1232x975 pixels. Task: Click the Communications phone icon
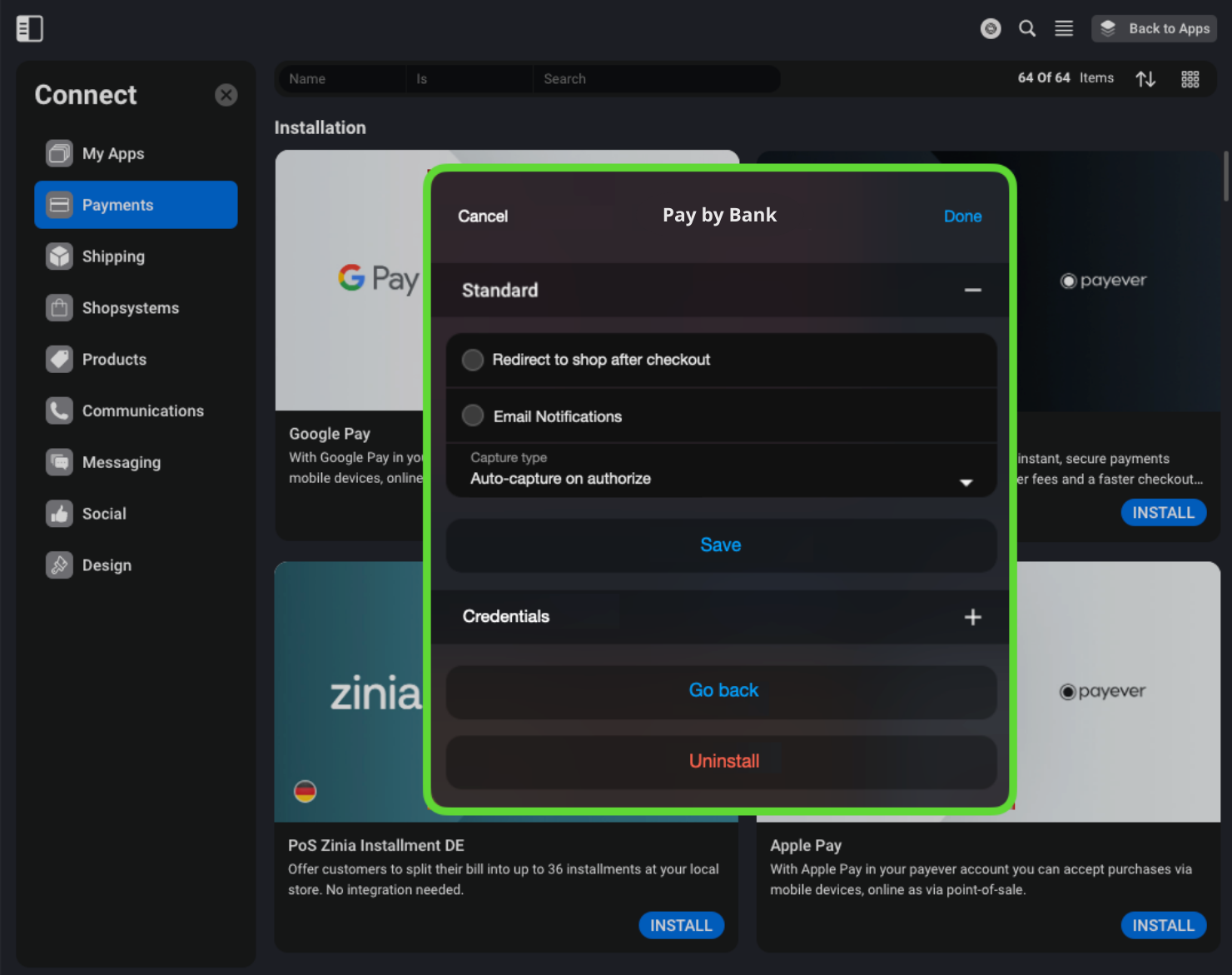pos(59,410)
